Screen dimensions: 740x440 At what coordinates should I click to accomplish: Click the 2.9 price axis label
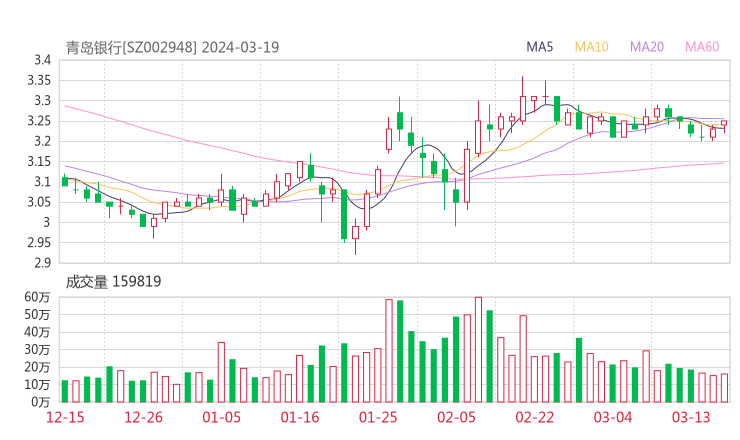(x=42, y=263)
